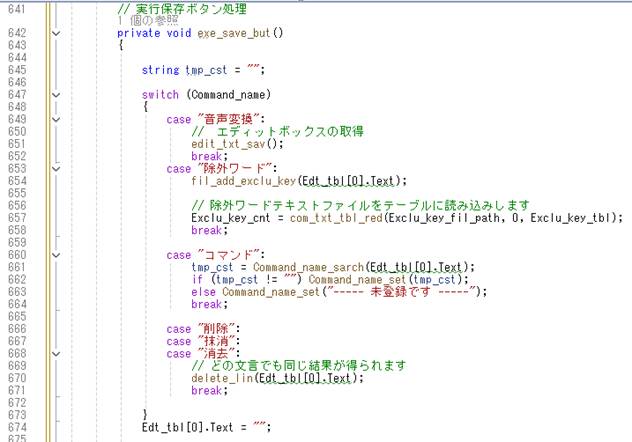Click the "削除" case label

pyautogui.click(x=212, y=329)
